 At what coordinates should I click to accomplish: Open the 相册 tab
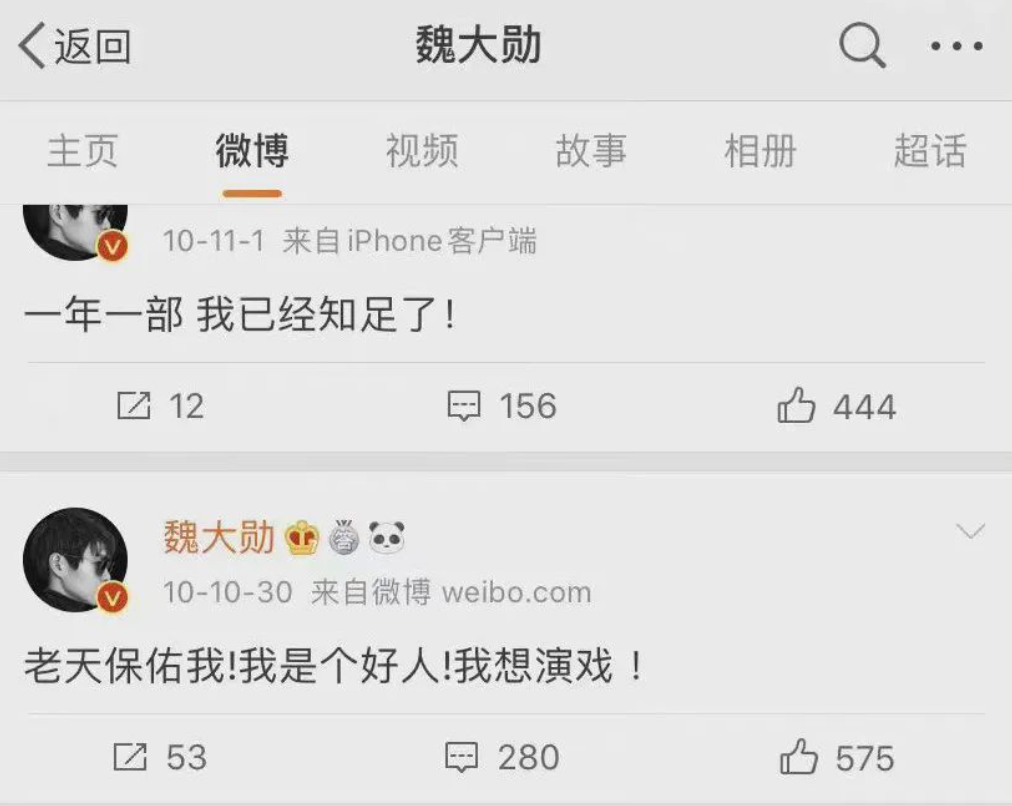click(x=760, y=151)
